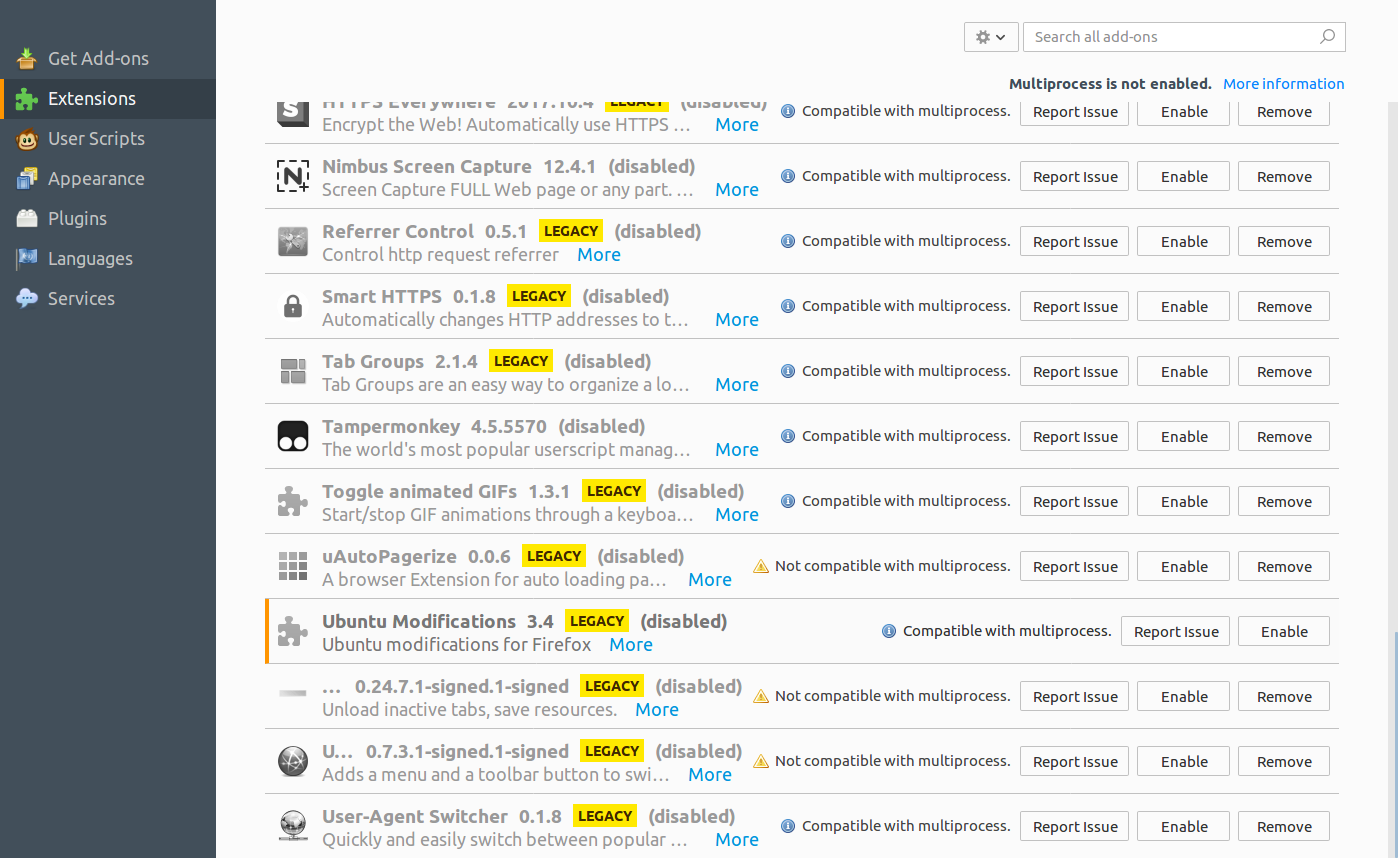Open the More information link about multiprocess
The height and width of the screenshot is (858, 1398).
pos(1284,84)
